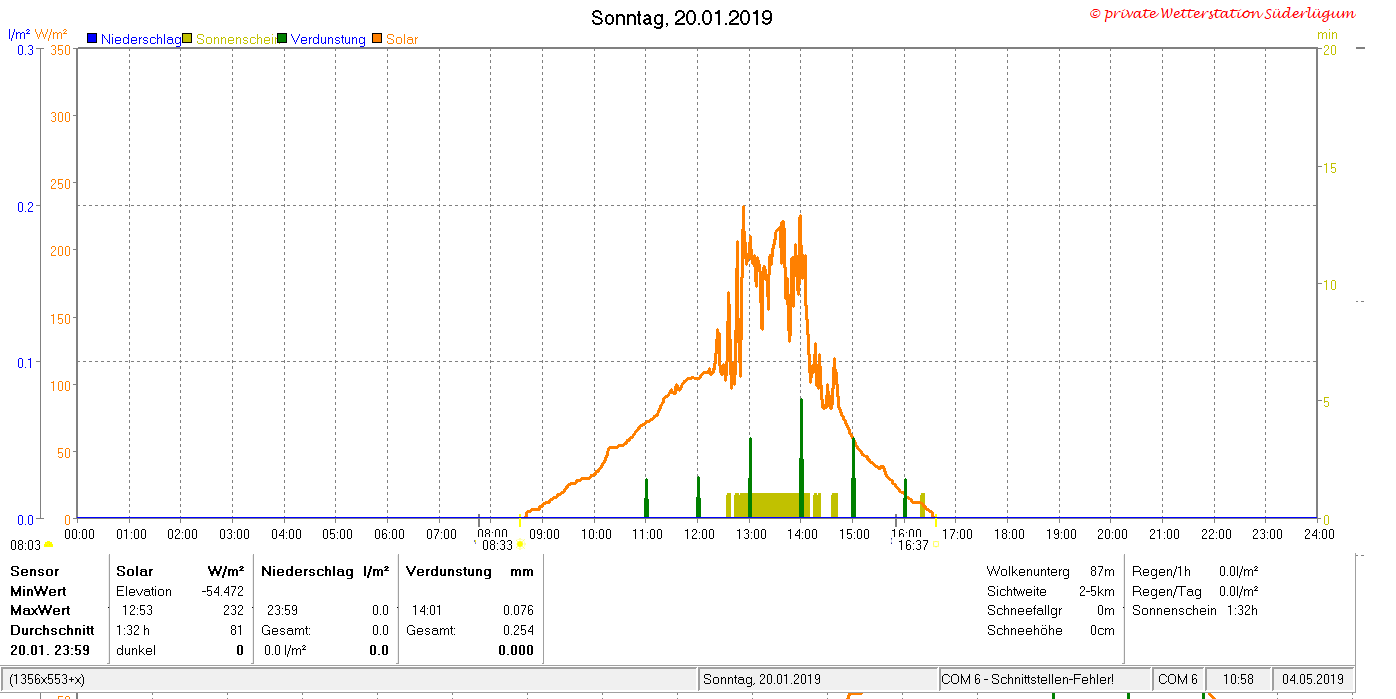Click the yellow Sonnenschein legend square
This screenshot has height=699, width=1396.
click(x=187, y=39)
